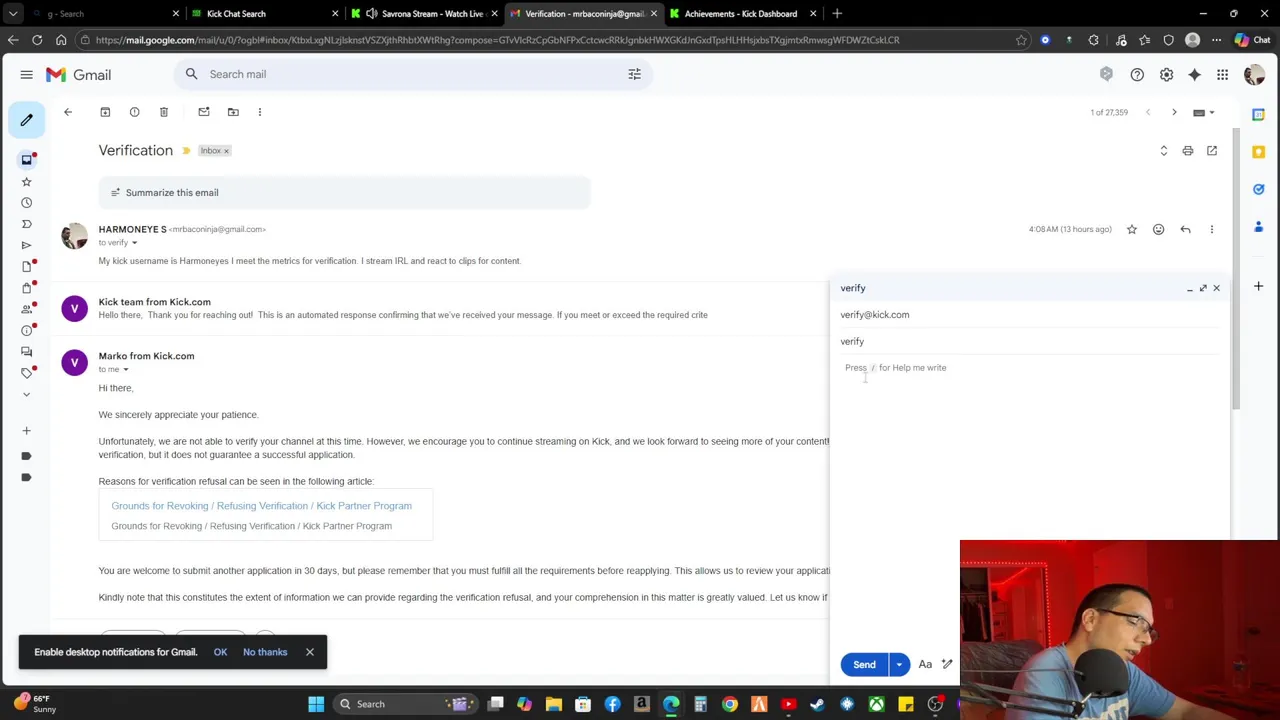Image resolution: width=1280 pixels, height=720 pixels.
Task: Remove Inbox label from conversation
Action: (226, 151)
